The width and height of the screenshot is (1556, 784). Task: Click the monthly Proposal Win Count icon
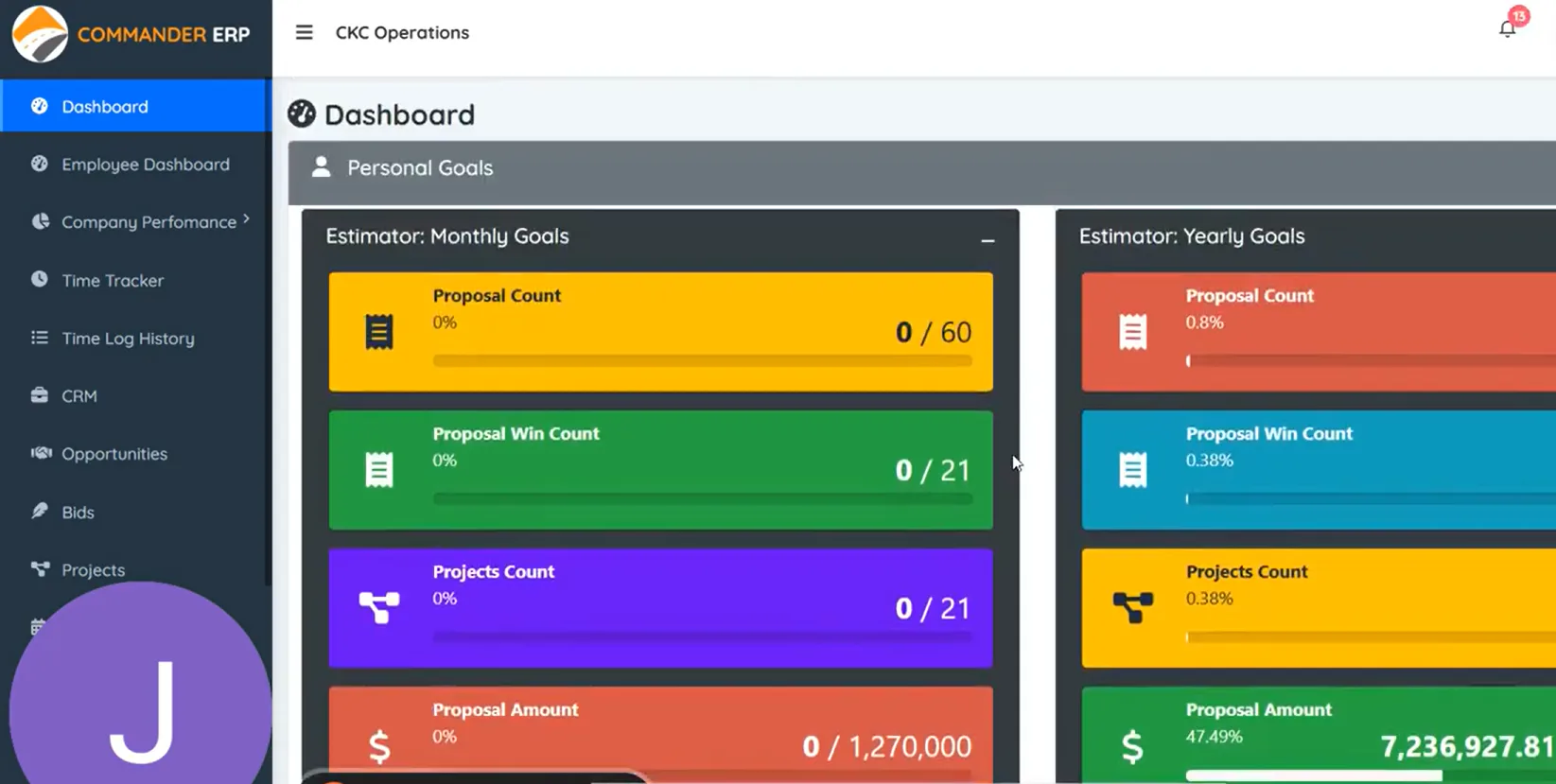coord(379,470)
